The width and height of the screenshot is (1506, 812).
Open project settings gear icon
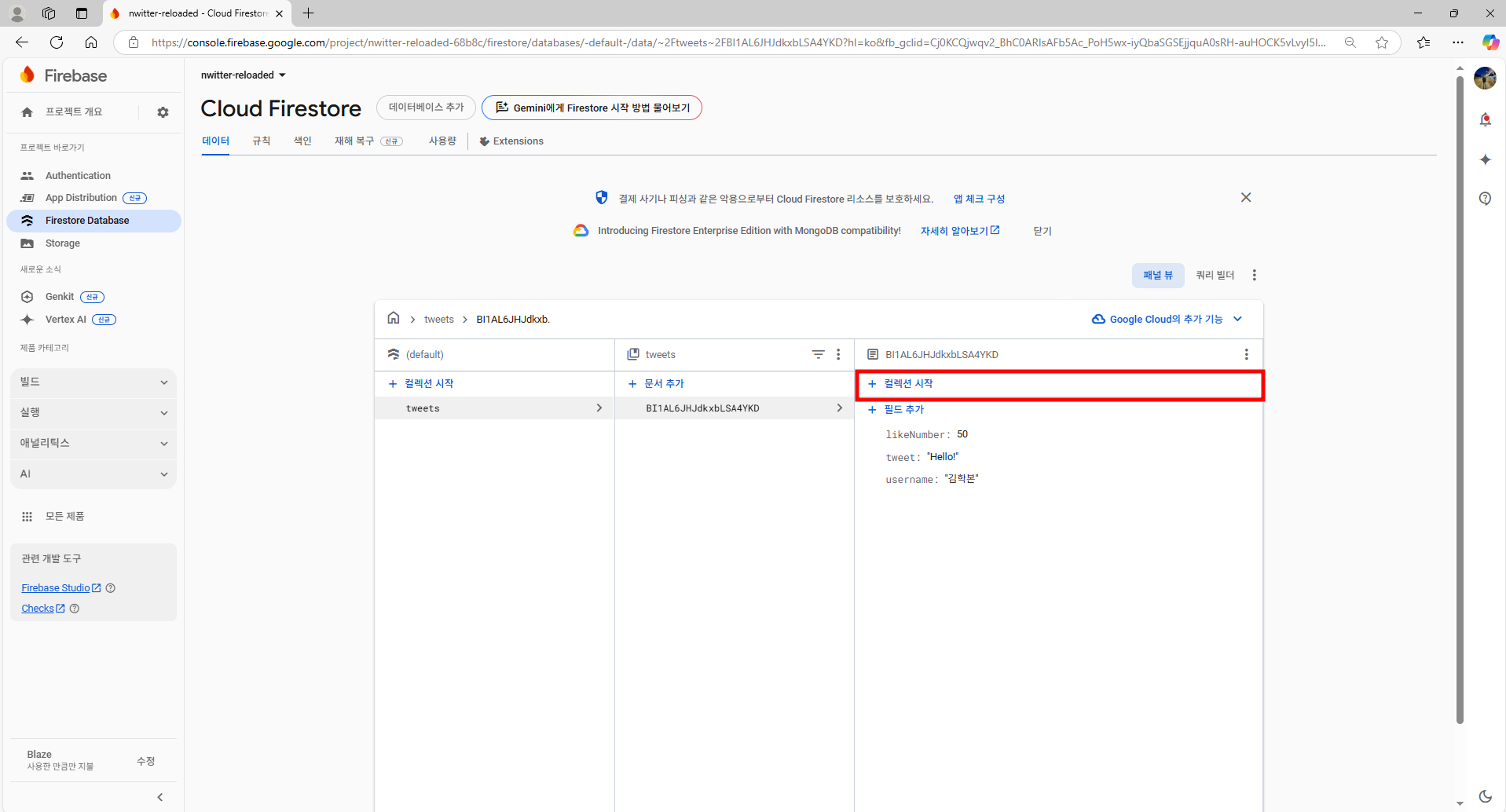click(163, 112)
